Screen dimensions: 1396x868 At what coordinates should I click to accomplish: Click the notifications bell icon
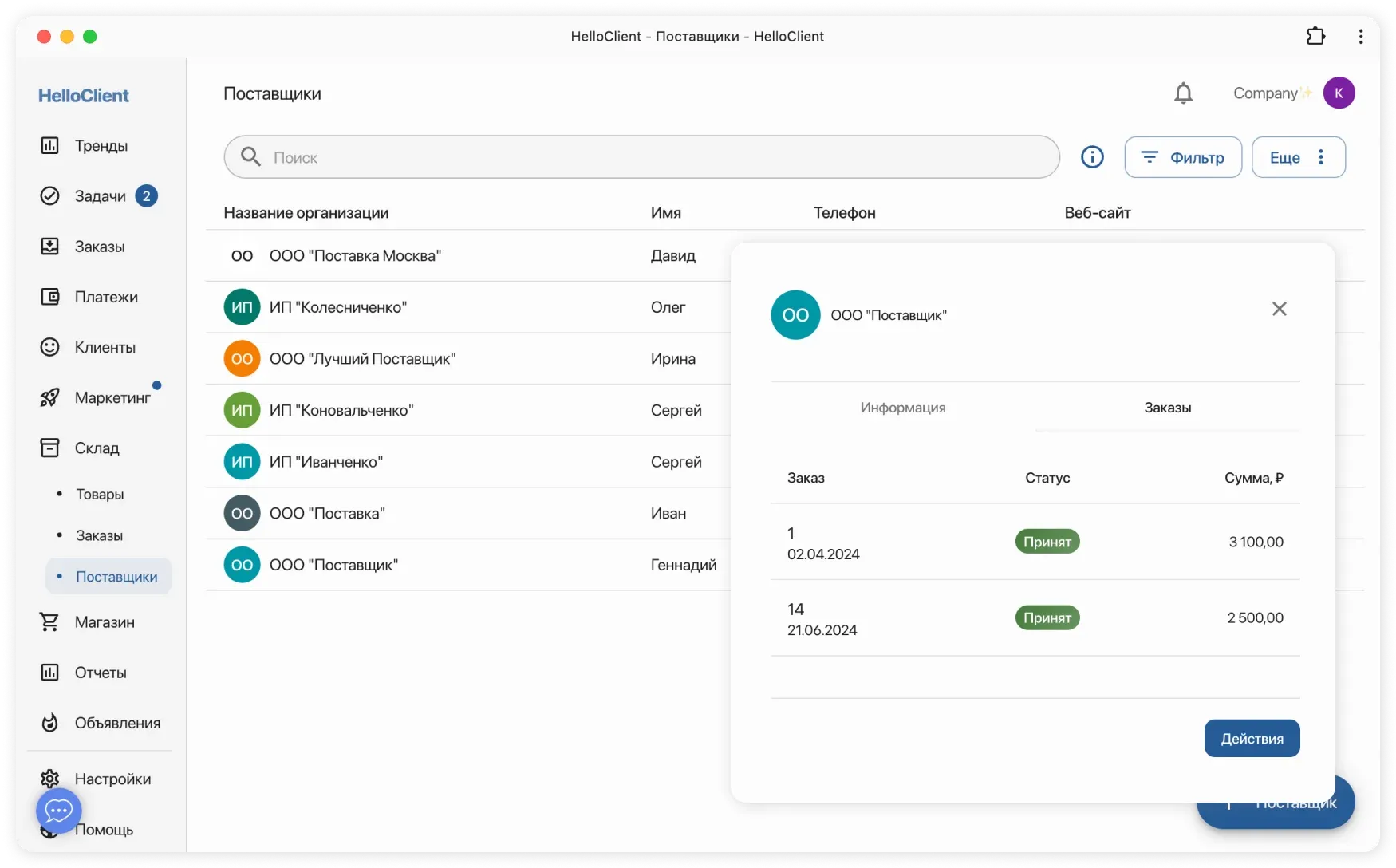[1183, 93]
